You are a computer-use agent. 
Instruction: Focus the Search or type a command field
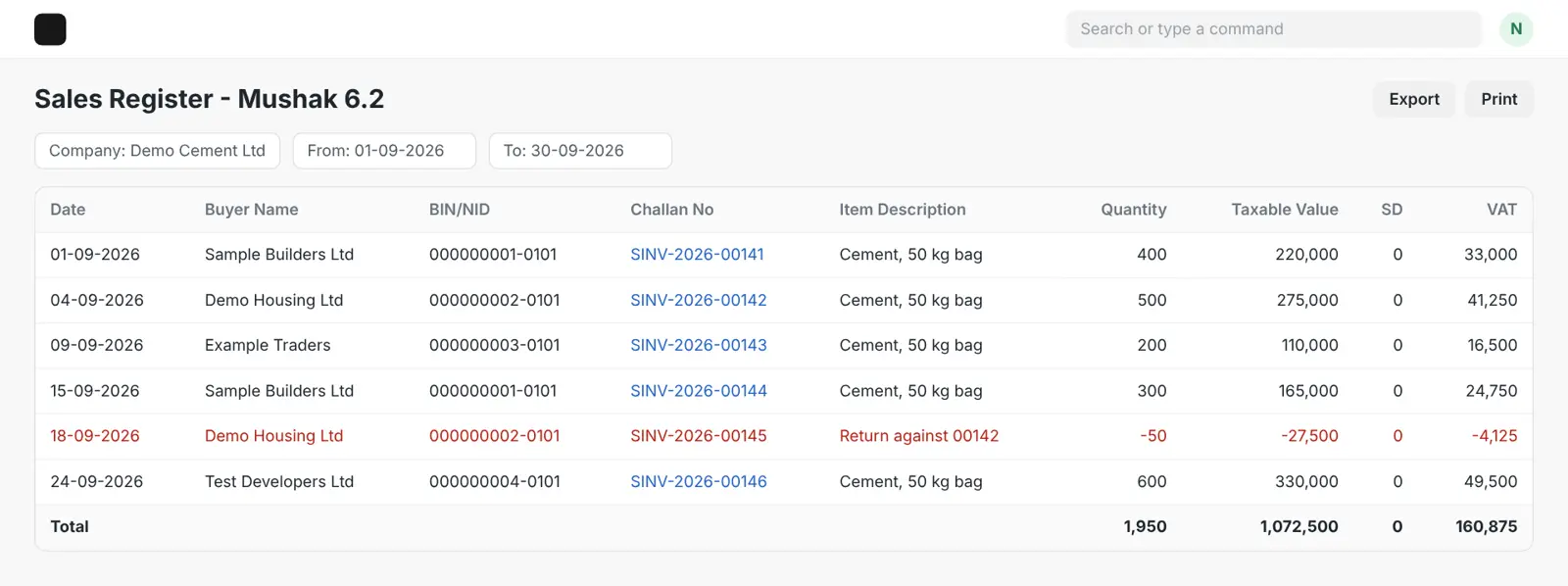[1273, 29]
